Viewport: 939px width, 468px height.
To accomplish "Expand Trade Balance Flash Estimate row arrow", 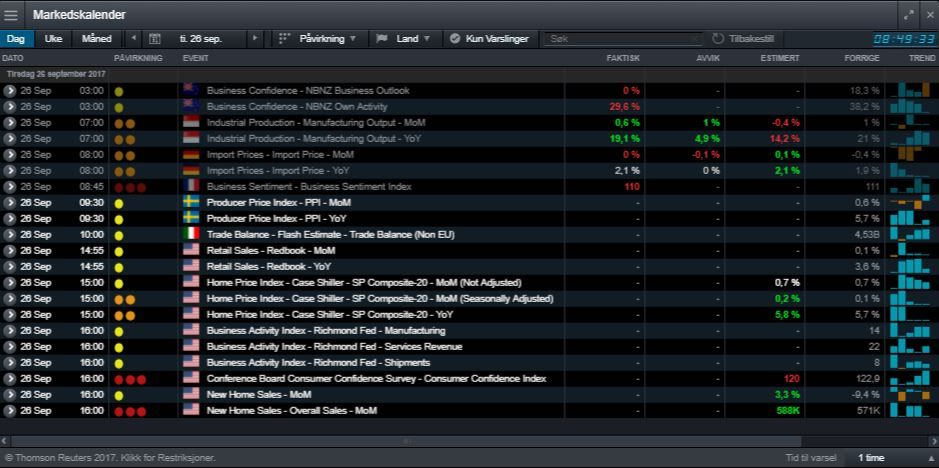I will click(9, 235).
